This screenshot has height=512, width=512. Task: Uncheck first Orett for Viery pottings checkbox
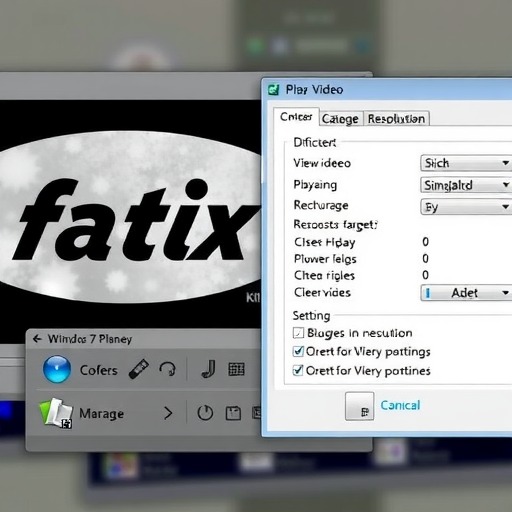click(x=298, y=351)
